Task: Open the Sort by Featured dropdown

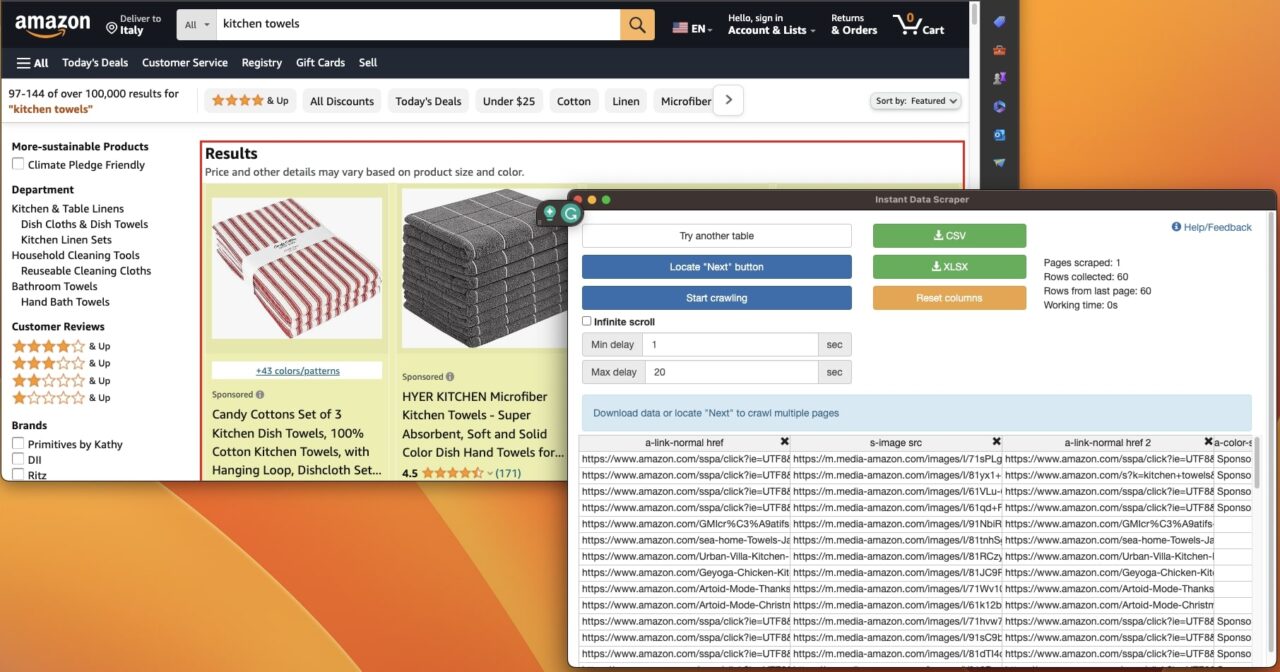Action: 916,101
